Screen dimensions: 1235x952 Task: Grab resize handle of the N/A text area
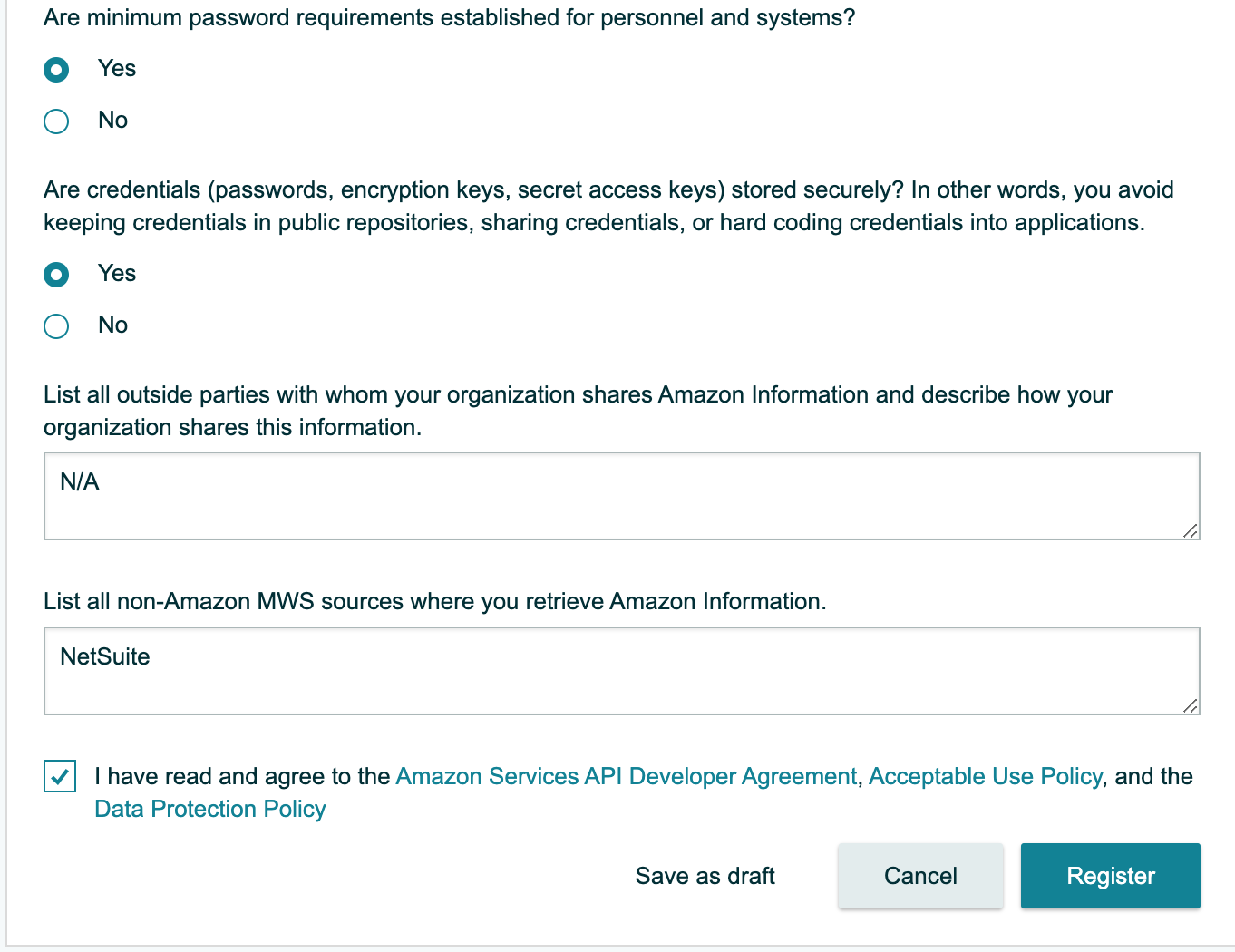1191,530
